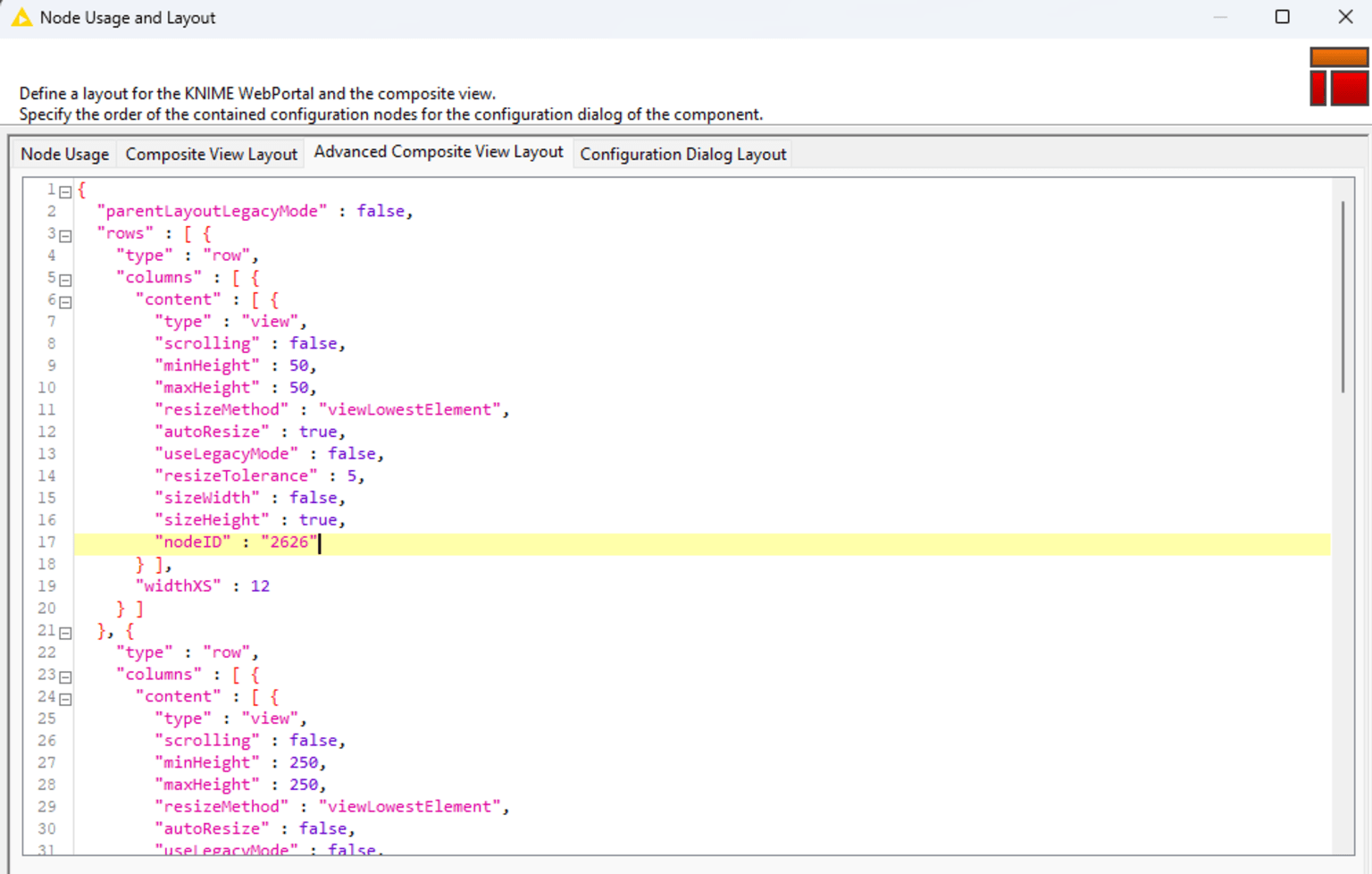1372x874 pixels.
Task: Click the vertical scrollbar thumb of the editor
Action: 1343,297
